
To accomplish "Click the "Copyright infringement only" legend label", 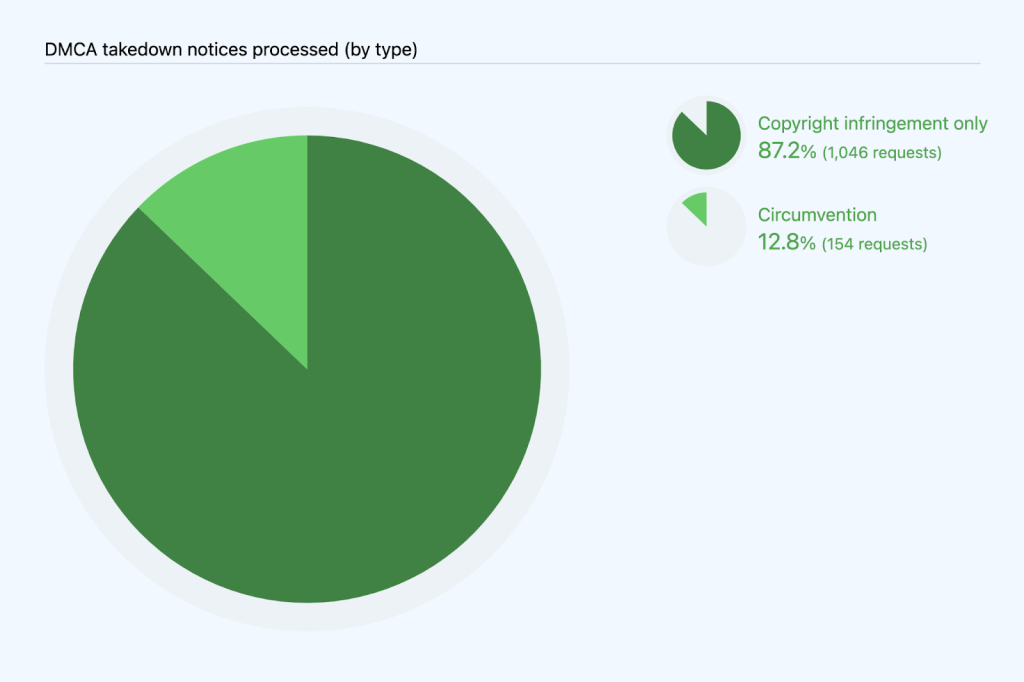I will pos(872,124).
